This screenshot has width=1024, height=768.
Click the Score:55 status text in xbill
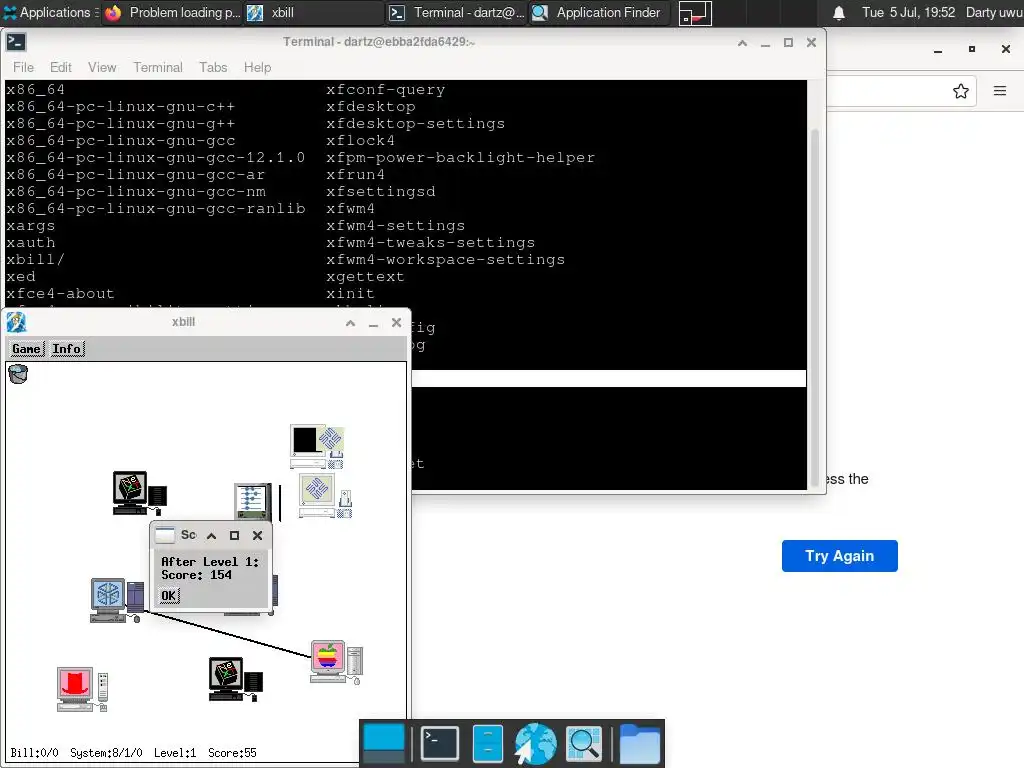[232, 753]
